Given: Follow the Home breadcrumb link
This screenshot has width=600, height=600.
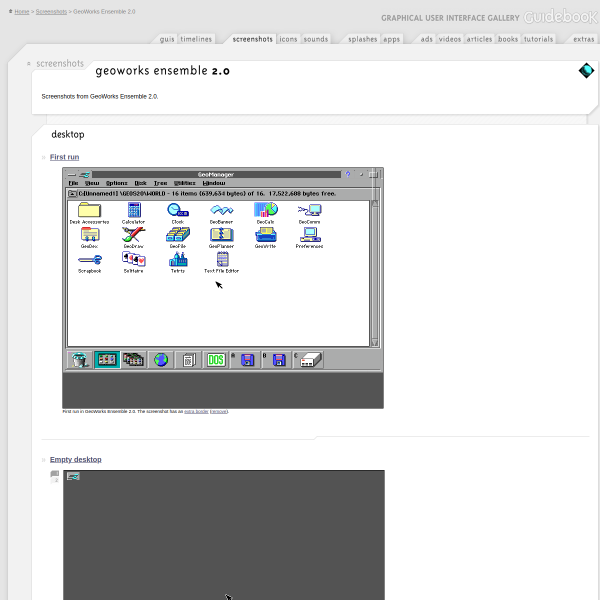Looking at the screenshot, I should [22, 12].
